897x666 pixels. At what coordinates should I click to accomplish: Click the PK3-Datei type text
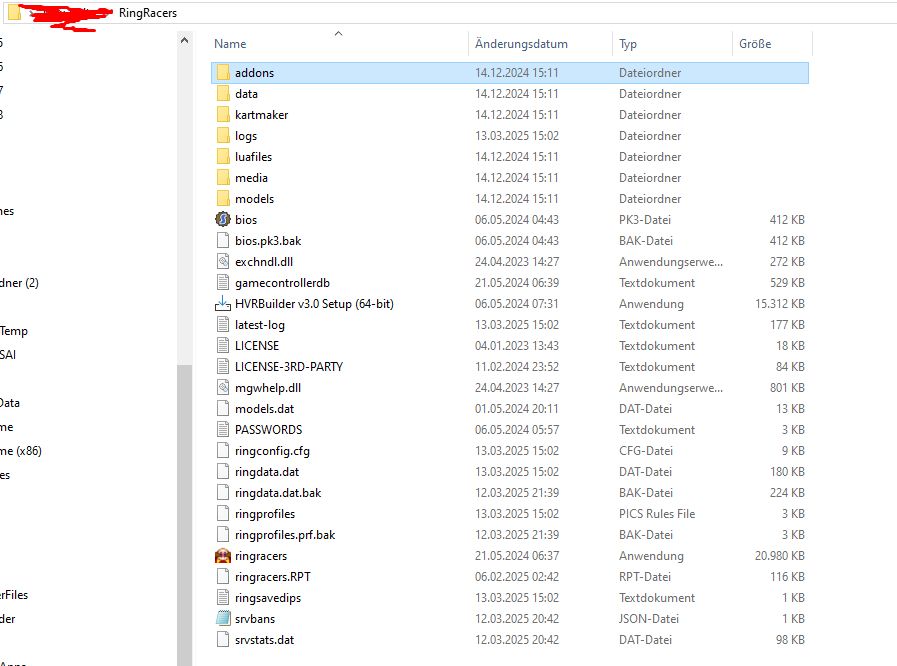pyautogui.click(x=645, y=220)
